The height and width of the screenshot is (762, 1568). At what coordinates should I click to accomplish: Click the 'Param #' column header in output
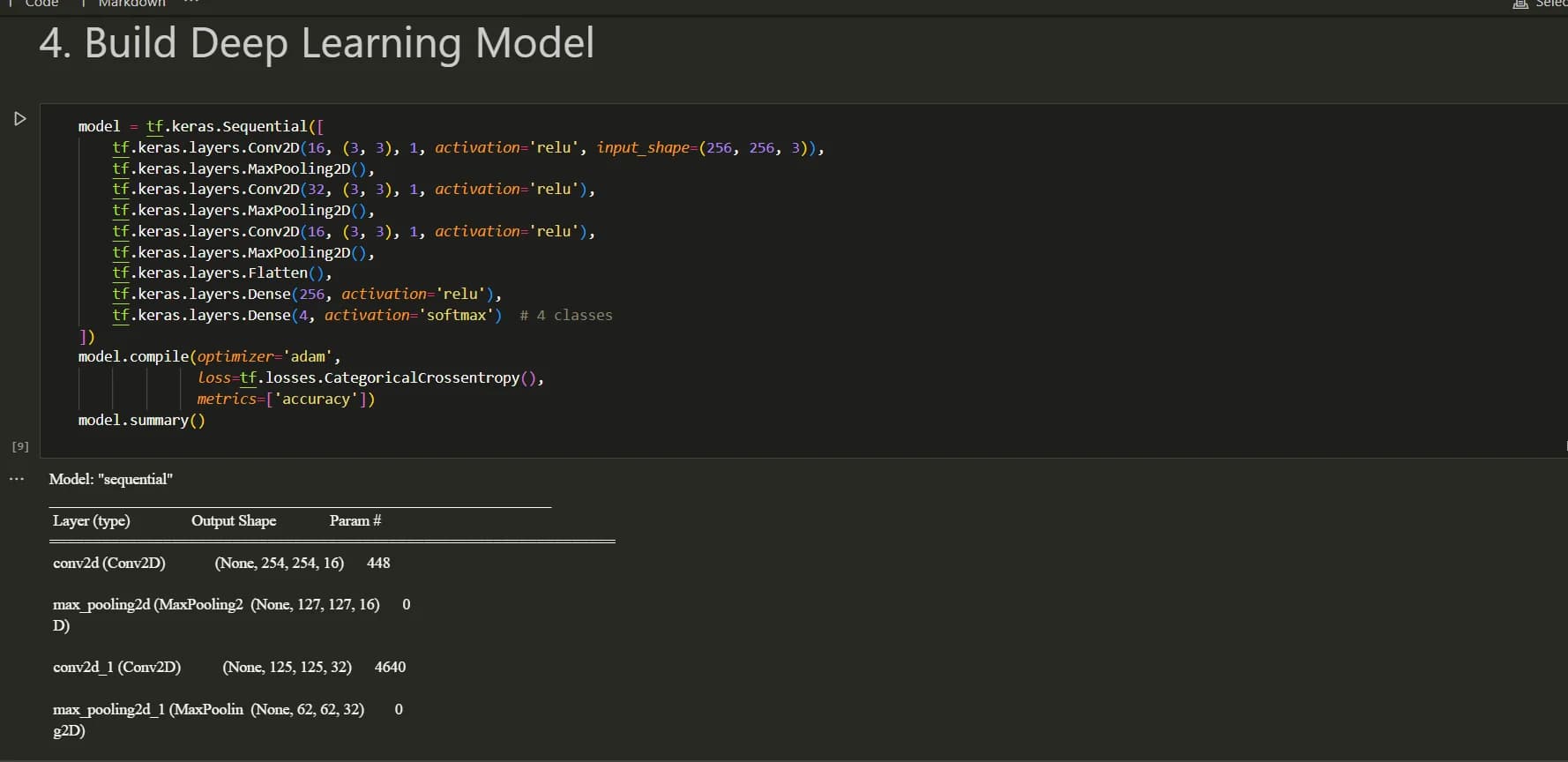(x=355, y=520)
